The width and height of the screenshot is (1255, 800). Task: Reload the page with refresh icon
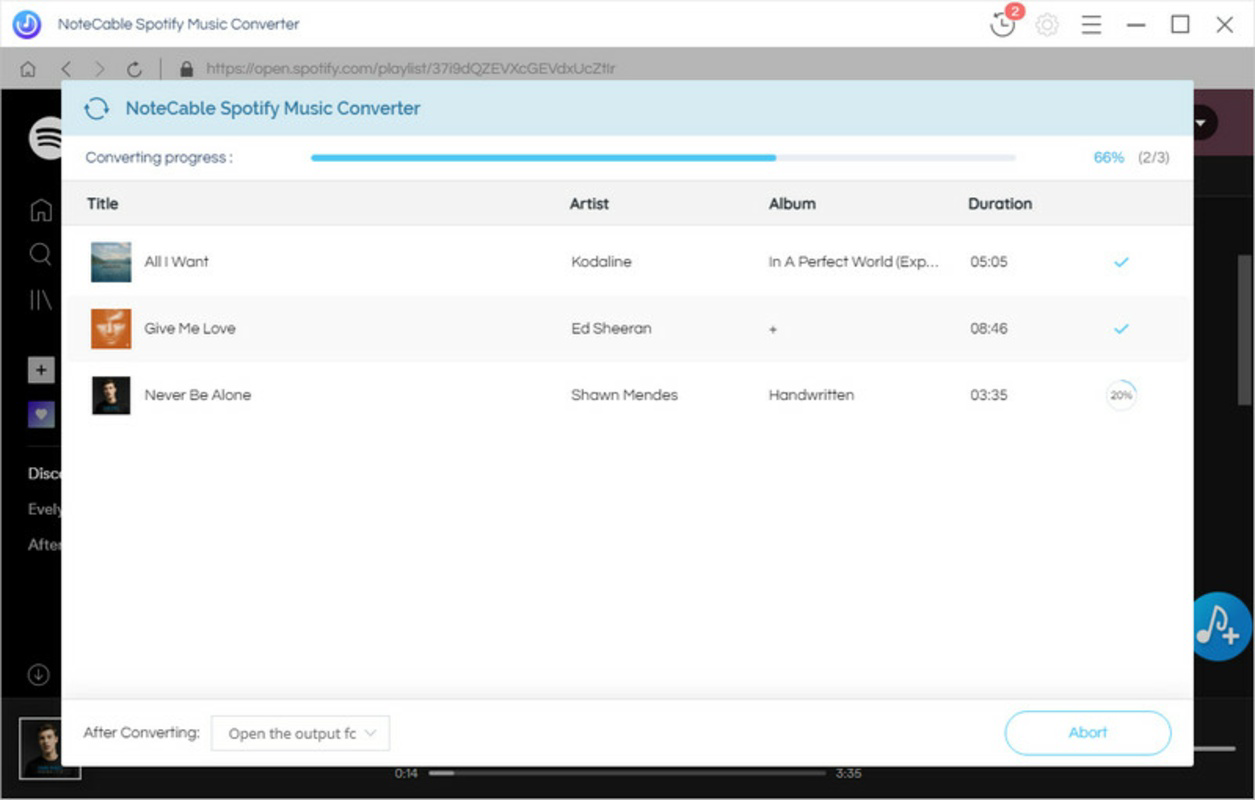pos(134,69)
